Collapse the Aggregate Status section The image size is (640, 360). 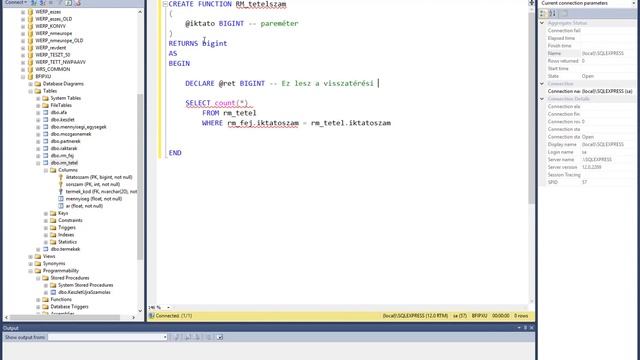(x=542, y=23)
